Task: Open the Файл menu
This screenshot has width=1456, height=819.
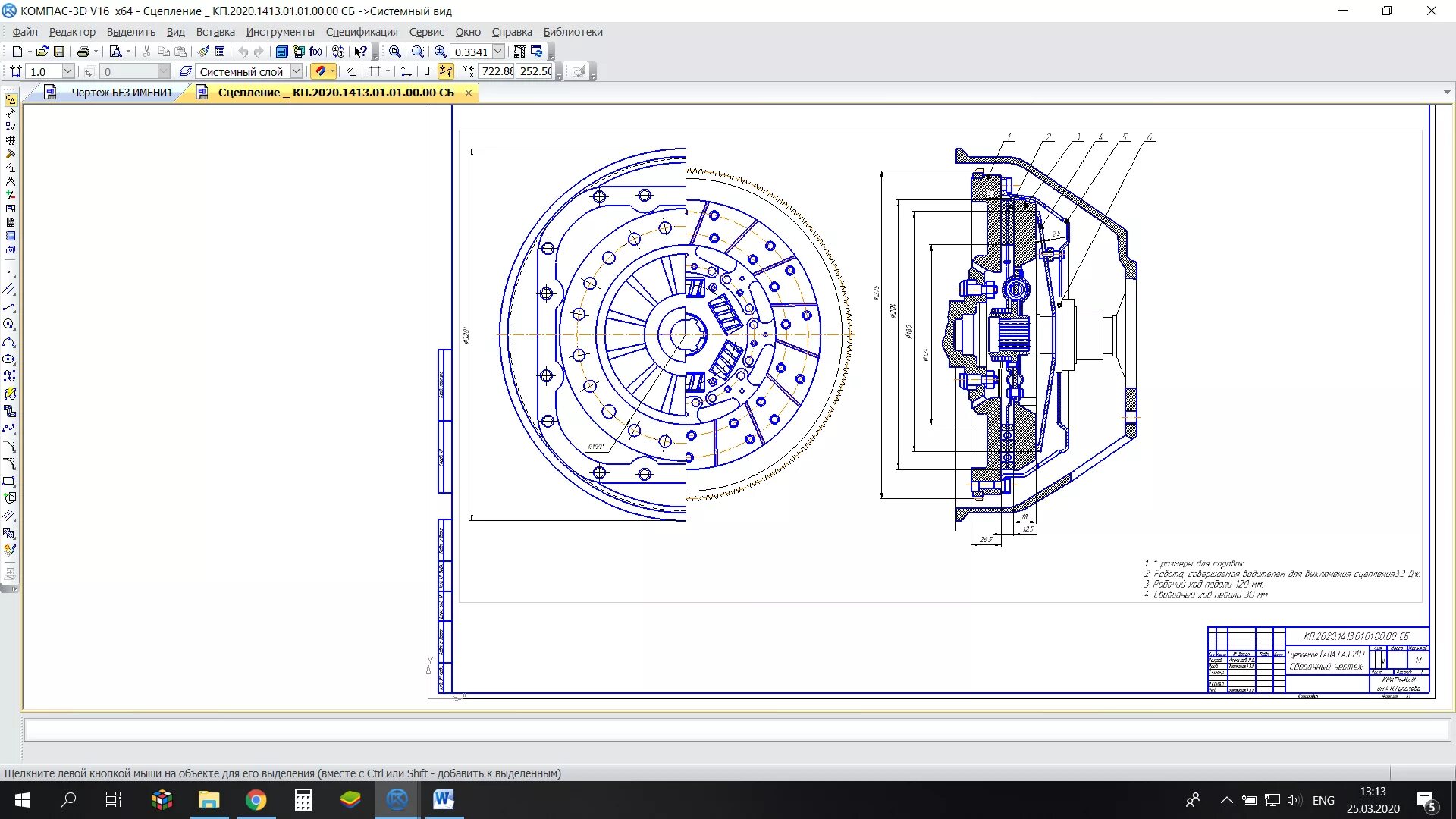Action: pos(25,32)
